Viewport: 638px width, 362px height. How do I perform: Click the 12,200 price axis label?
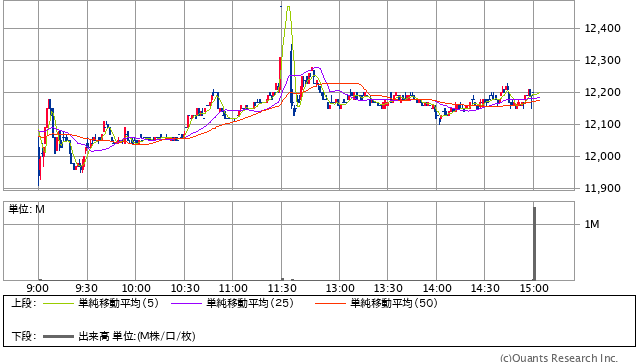602,93
